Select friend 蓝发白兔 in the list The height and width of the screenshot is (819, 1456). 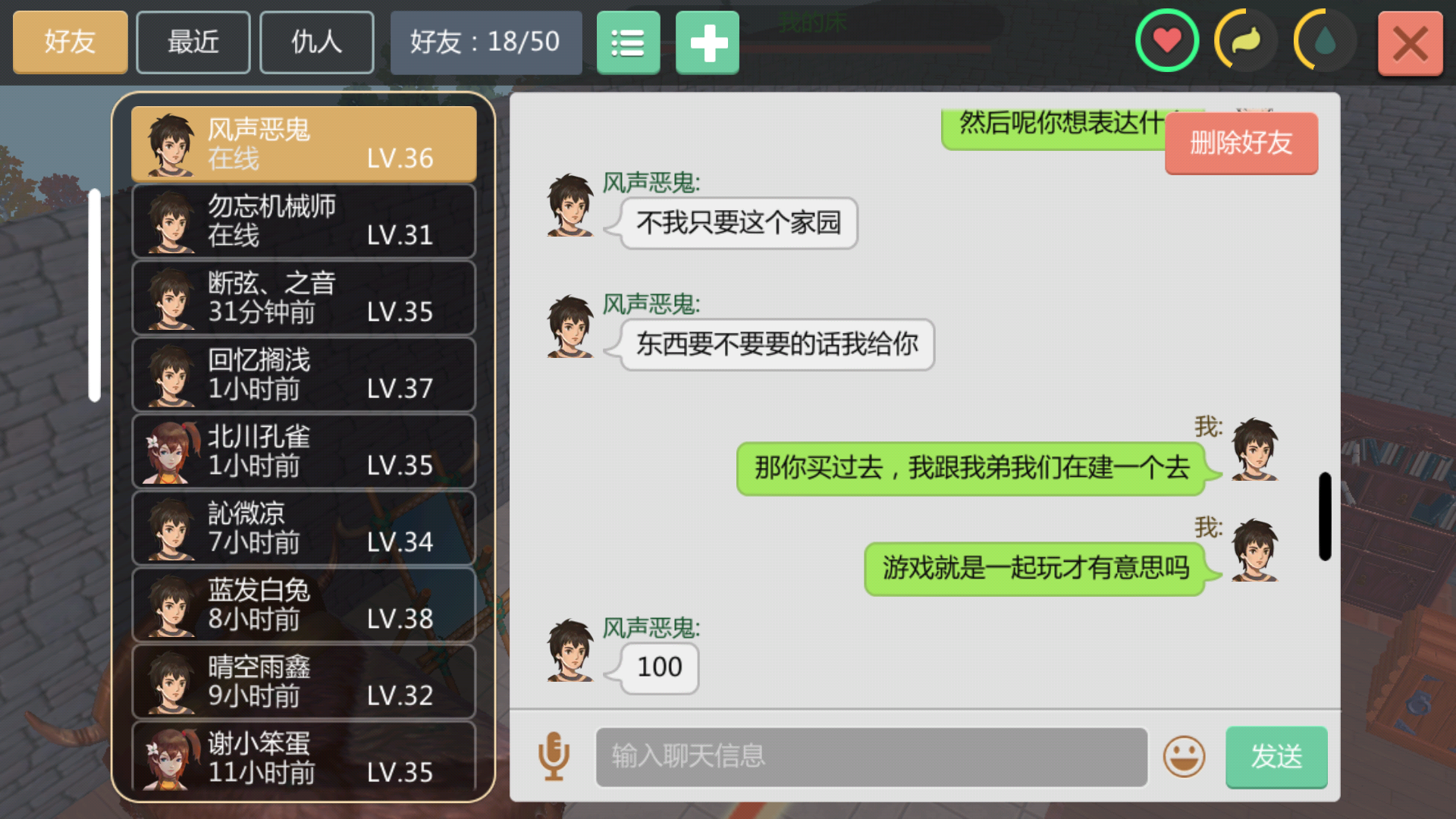point(304,604)
